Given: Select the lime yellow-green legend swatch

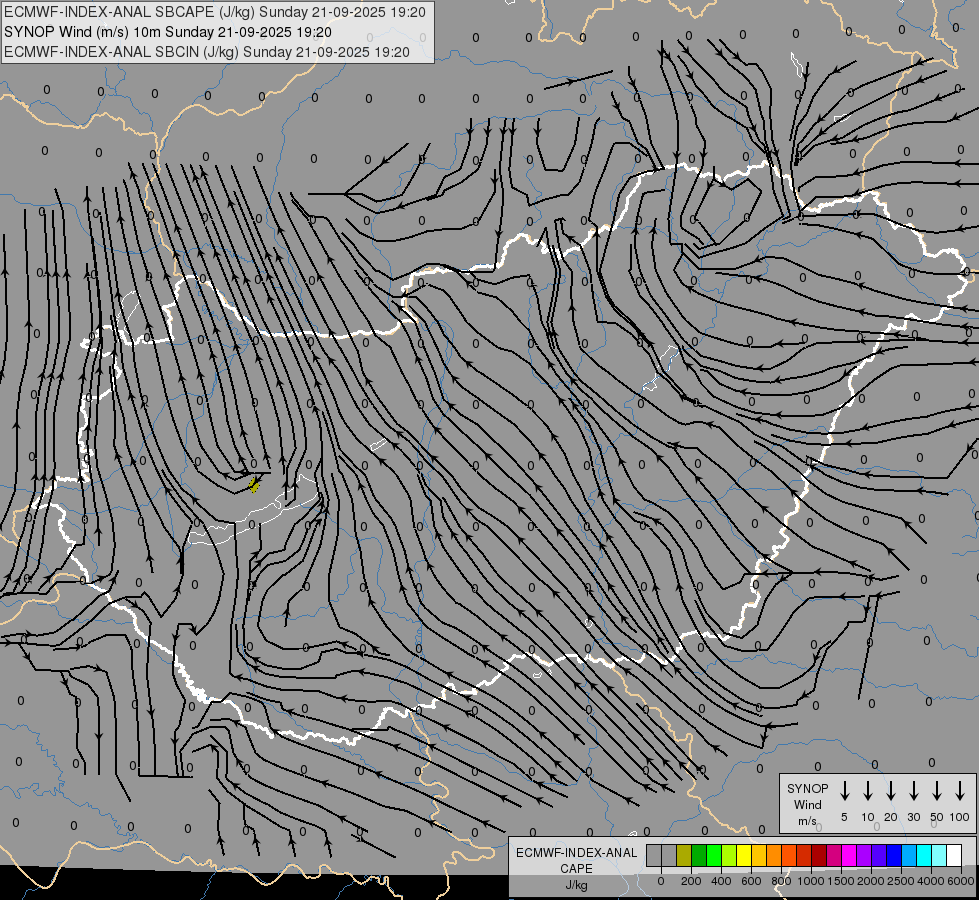Looking at the screenshot, I should click(729, 855).
